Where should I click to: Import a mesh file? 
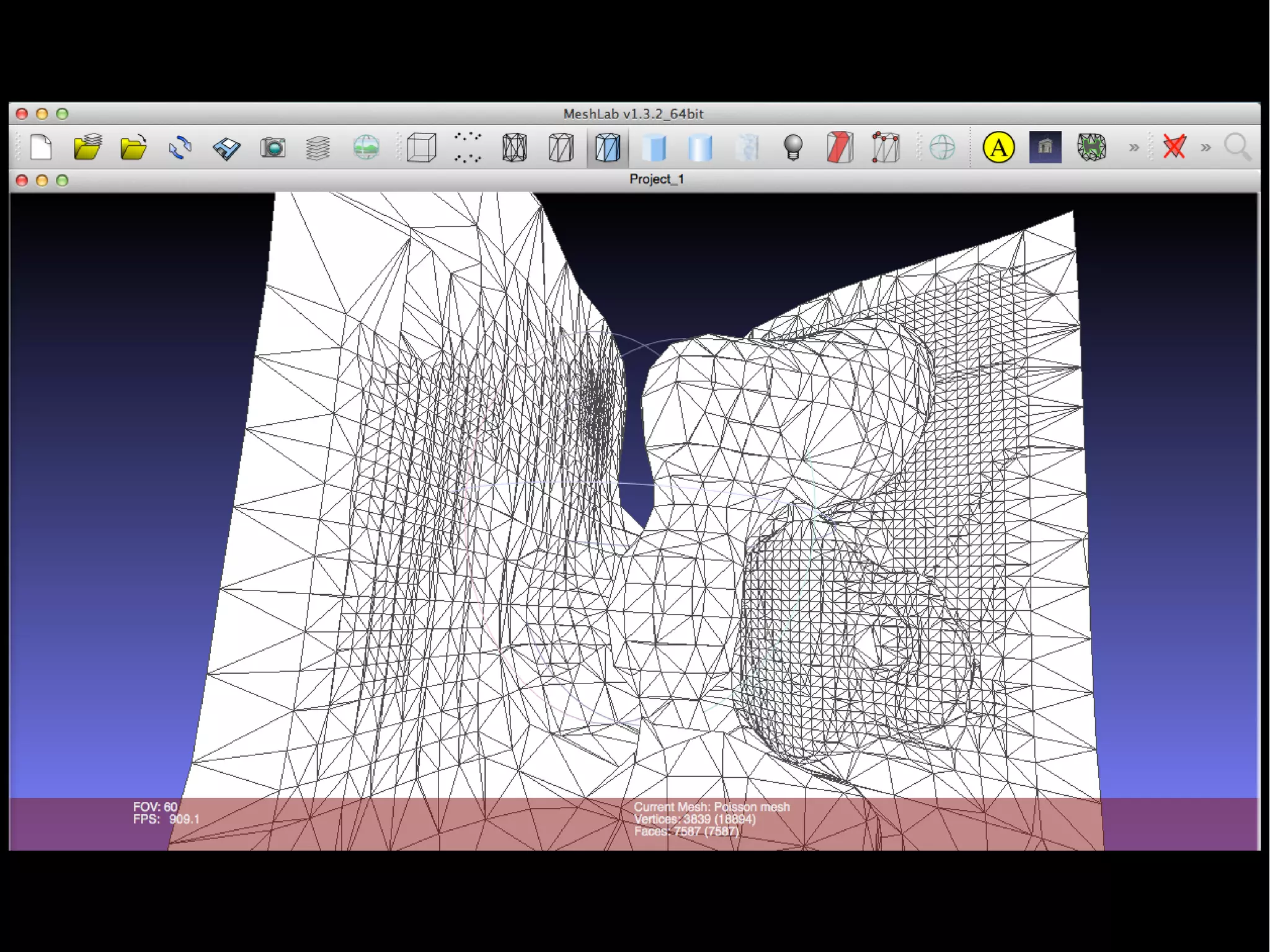(x=133, y=148)
